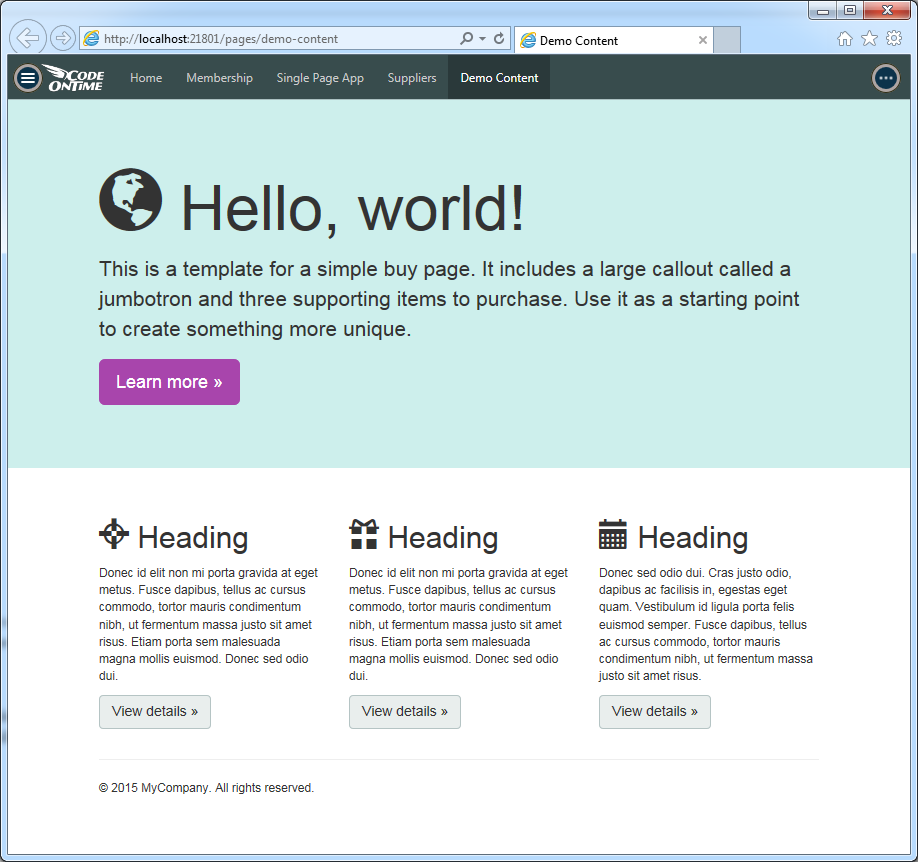Click the gift icon by second Heading
The height and width of the screenshot is (862, 918).
click(x=364, y=534)
